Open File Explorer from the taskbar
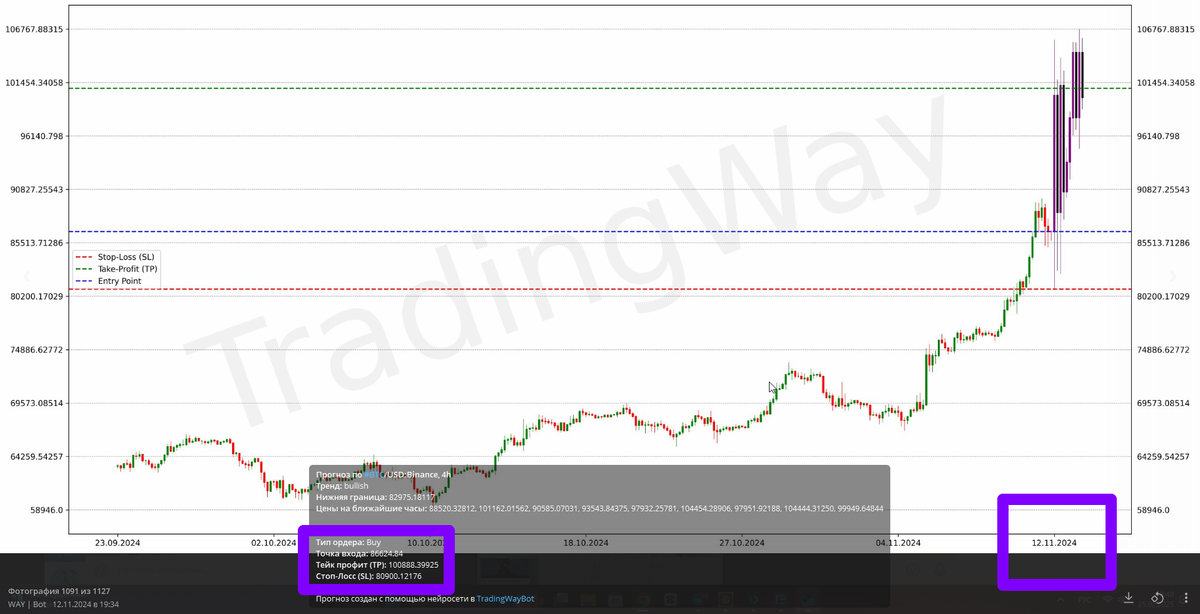The height and width of the screenshot is (614, 1200). click(586, 598)
